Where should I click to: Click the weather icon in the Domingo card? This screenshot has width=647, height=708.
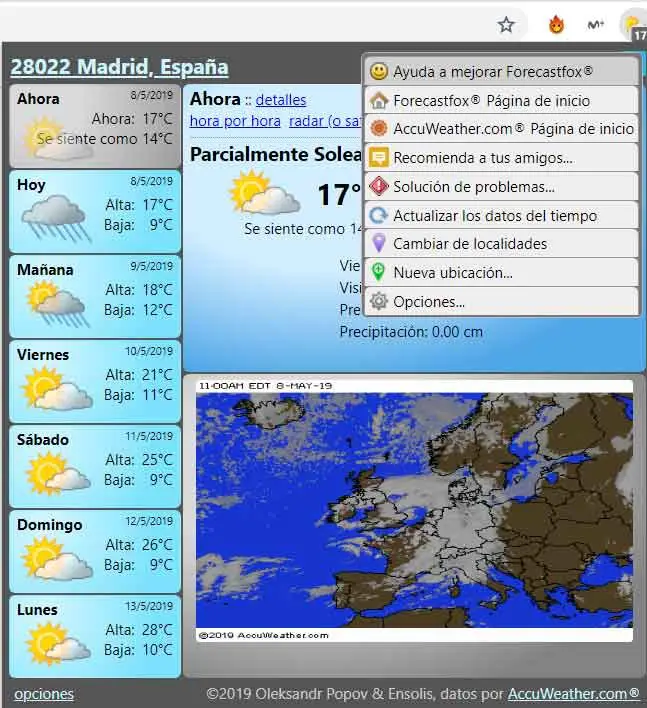tap(57, 559)
